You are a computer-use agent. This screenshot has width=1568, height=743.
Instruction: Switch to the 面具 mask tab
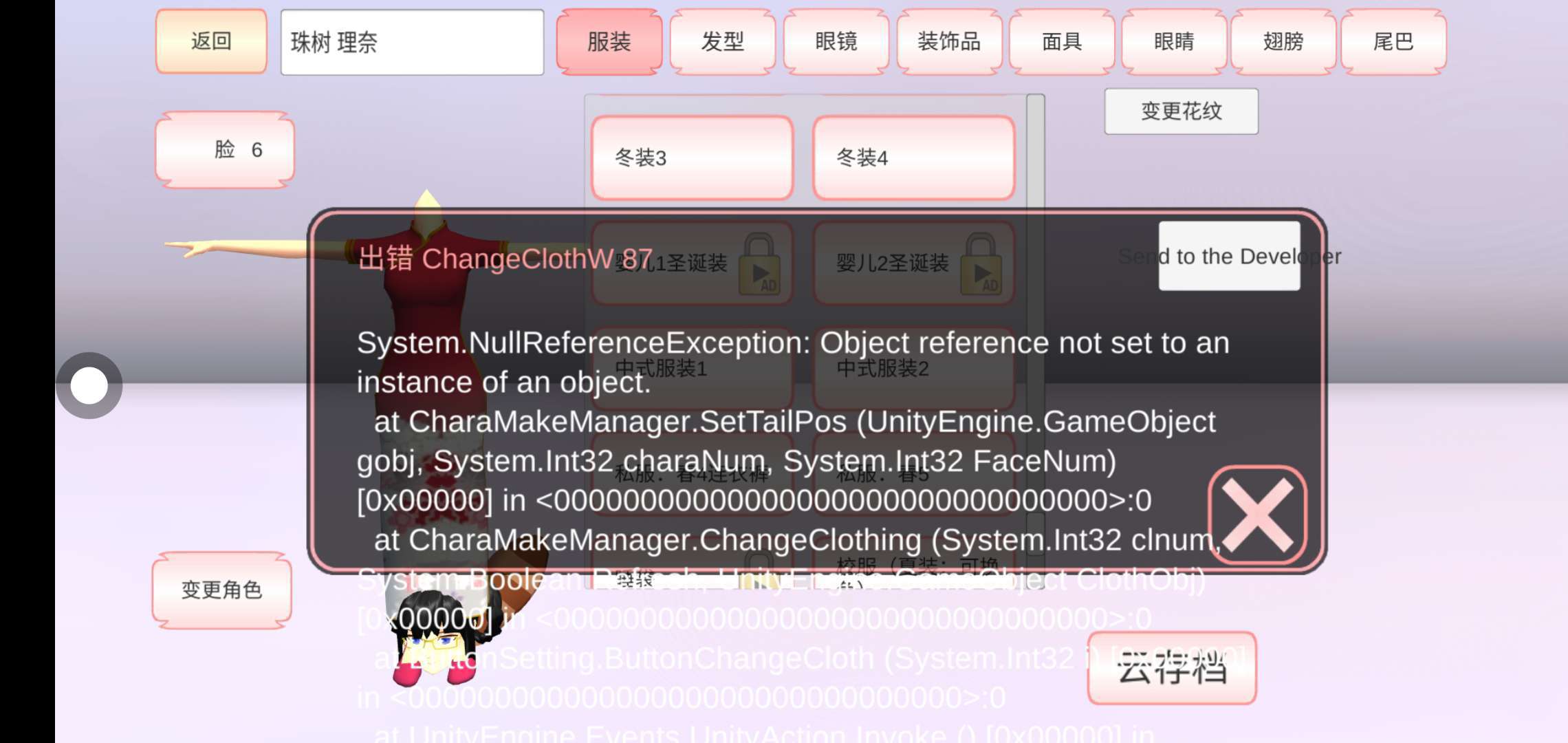tap(1062, 41)
